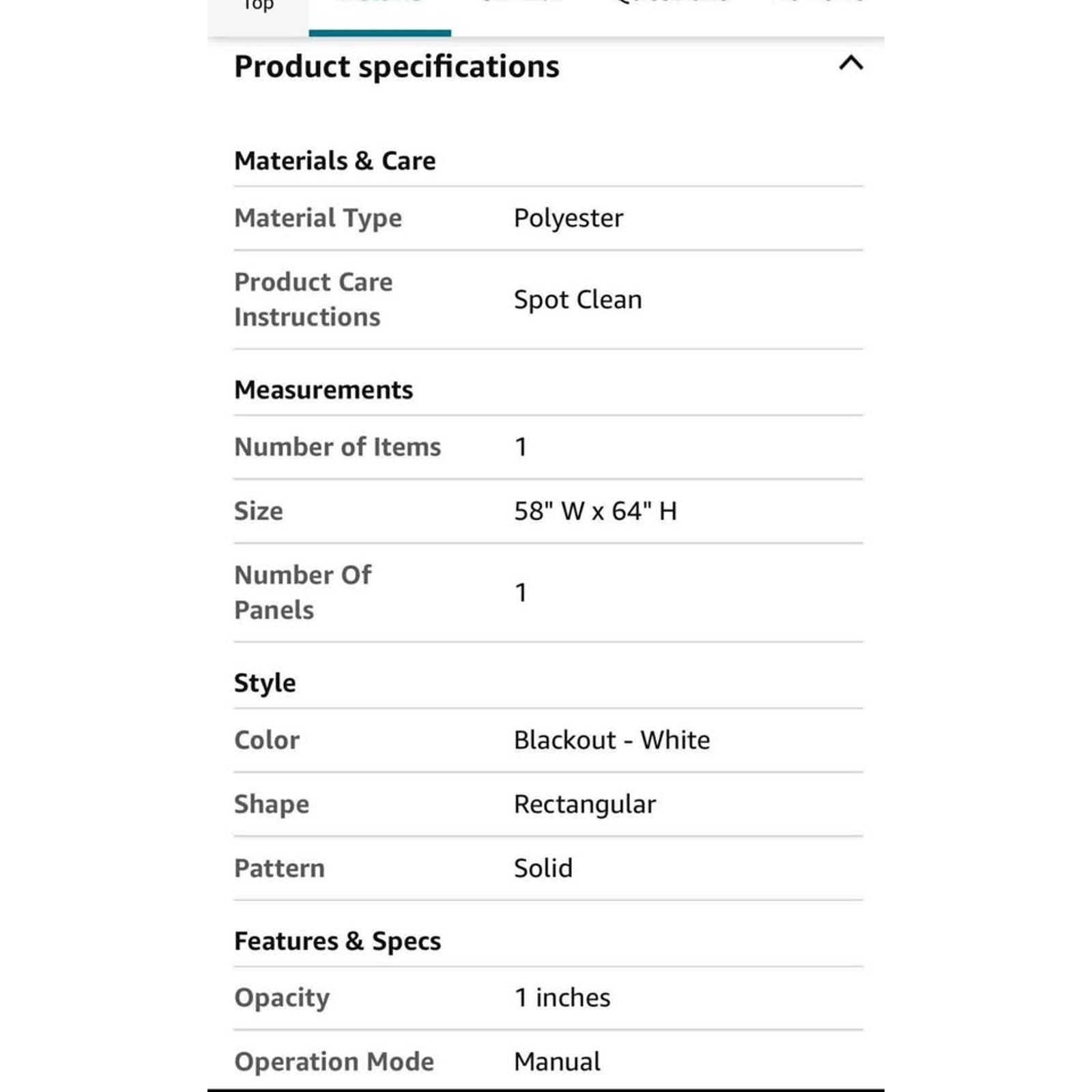The width and height of the screenshot is (1092, 1092).
Task: Click the Material Type label
Action: click(x=318, y=218)
